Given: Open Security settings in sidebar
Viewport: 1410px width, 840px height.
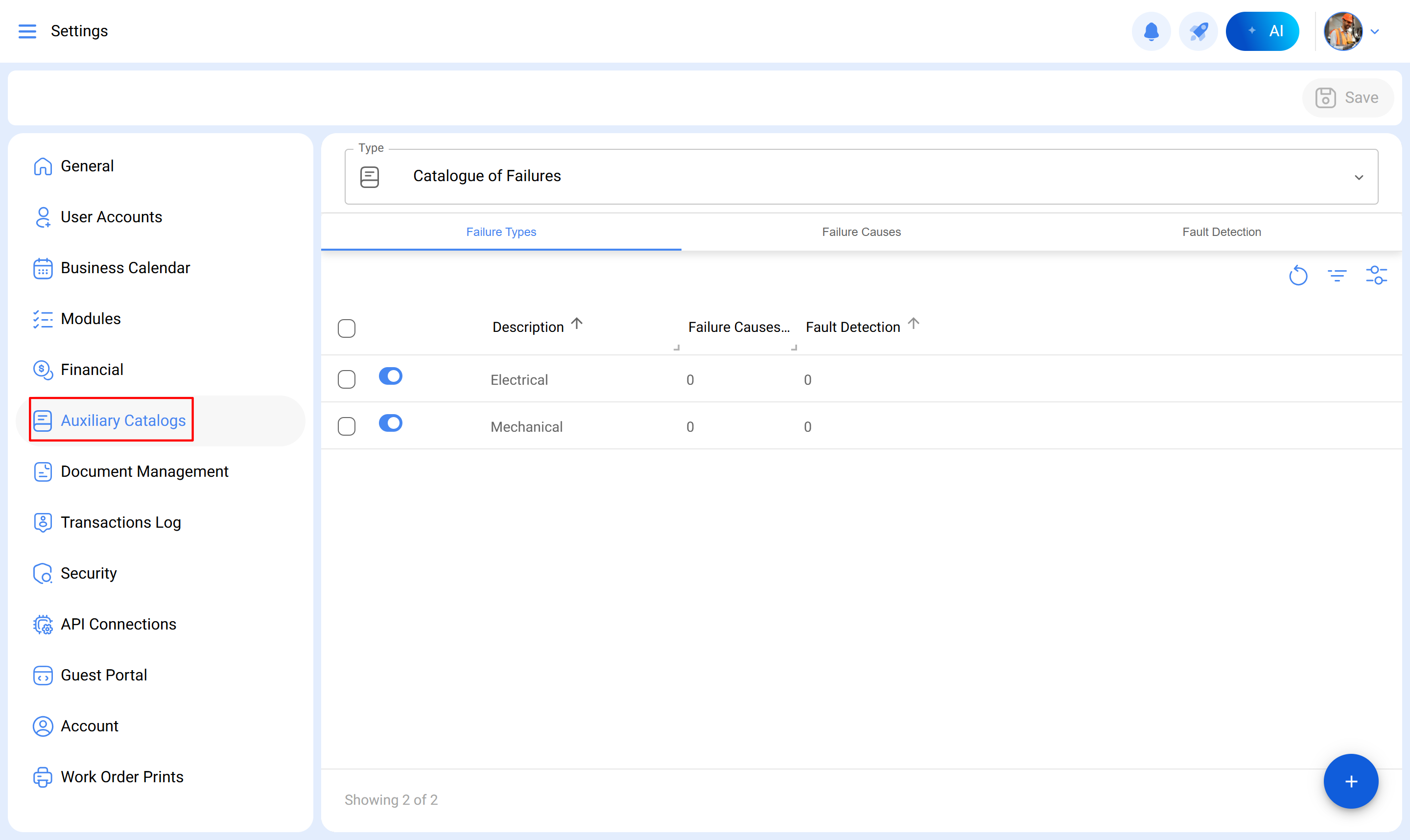Looking at the screenshot, I should tap(88, 573).
